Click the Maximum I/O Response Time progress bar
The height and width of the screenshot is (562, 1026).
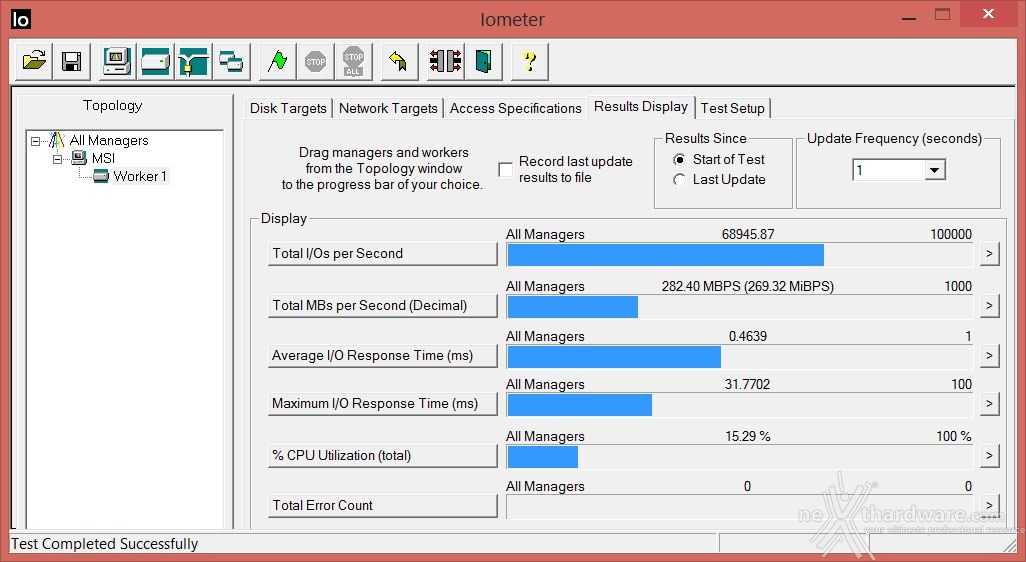tap(739, 405)
